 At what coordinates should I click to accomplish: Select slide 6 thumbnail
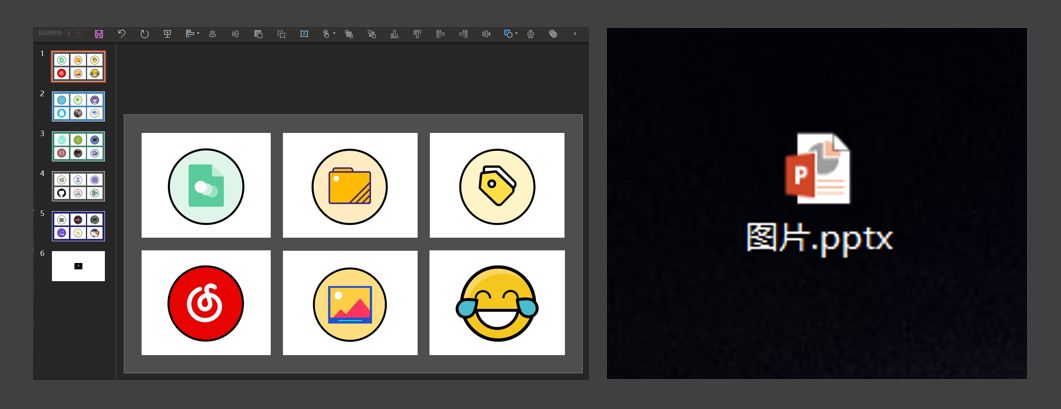click(x=78, y=266)
